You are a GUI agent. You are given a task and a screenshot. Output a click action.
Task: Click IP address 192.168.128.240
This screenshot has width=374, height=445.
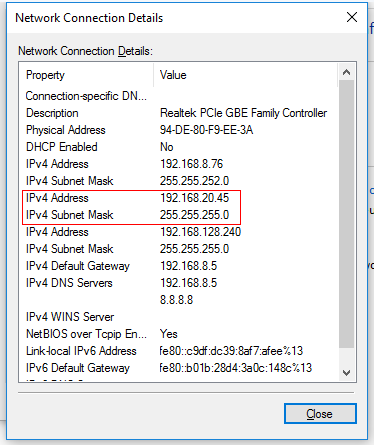200,232
